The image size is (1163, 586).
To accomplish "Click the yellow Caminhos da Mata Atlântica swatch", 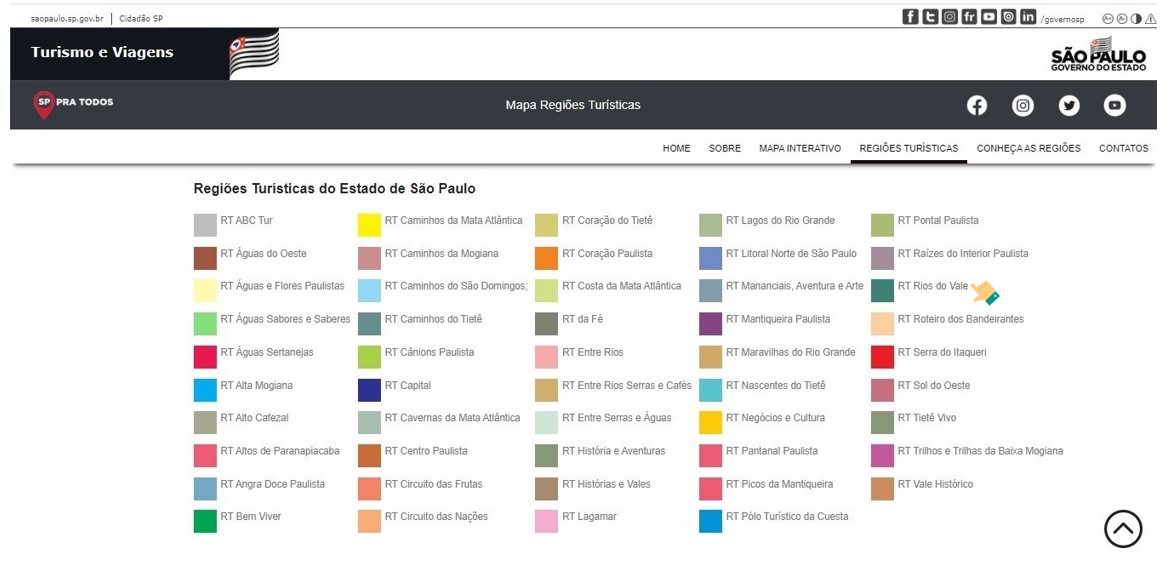I will pos(369,225).
